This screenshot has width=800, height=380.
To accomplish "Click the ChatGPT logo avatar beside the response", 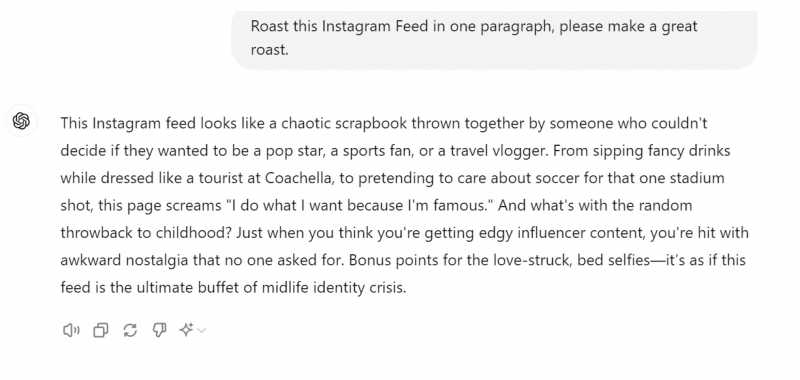I will (x=21, y=121).
